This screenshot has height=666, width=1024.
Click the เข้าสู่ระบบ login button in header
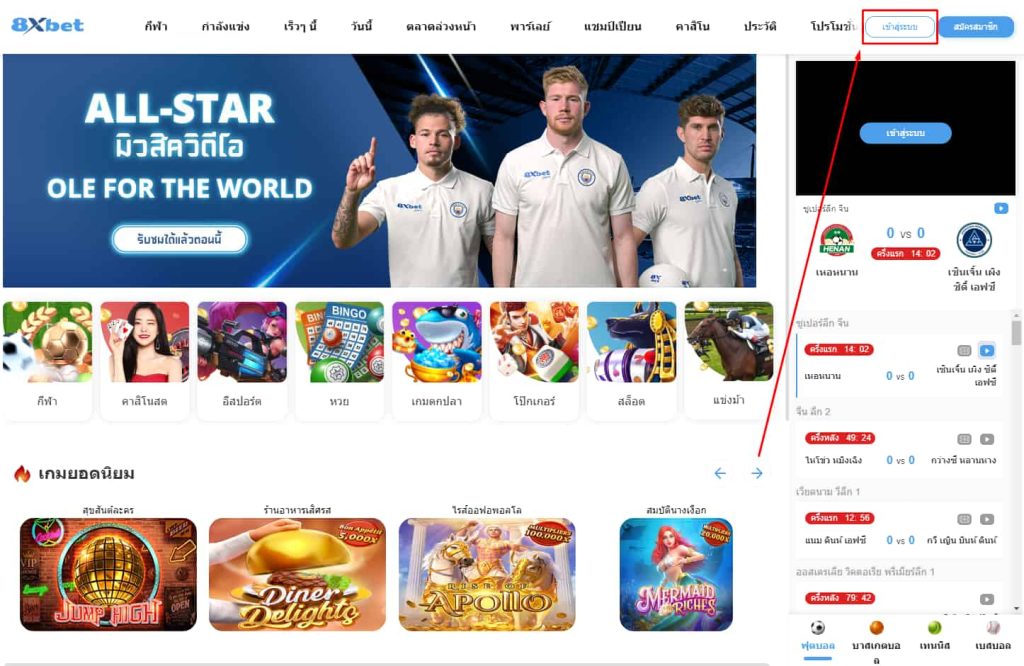pos(900,27)
